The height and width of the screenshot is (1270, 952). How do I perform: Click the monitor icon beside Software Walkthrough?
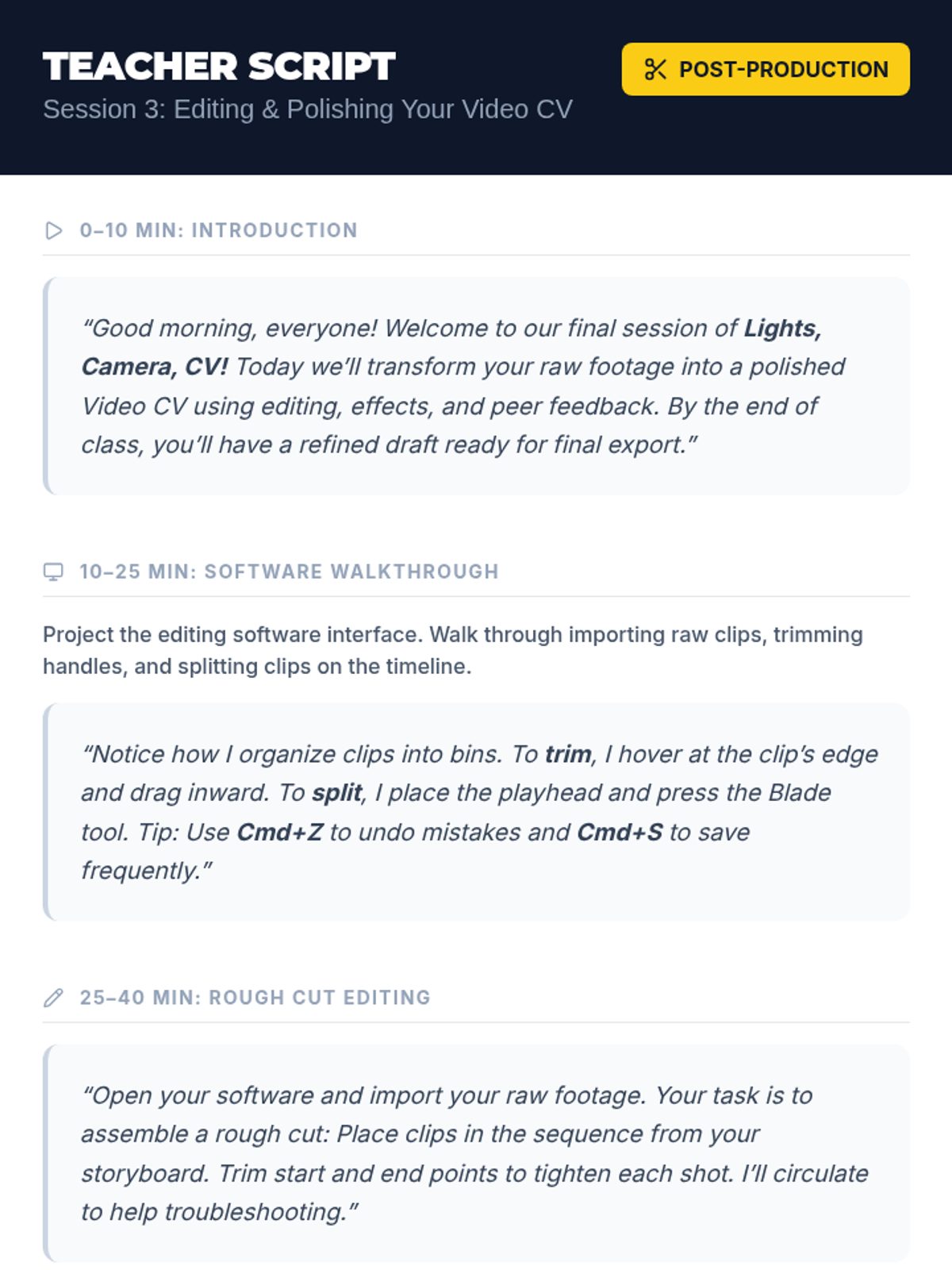pyautogui.click(x=53, y=572)
